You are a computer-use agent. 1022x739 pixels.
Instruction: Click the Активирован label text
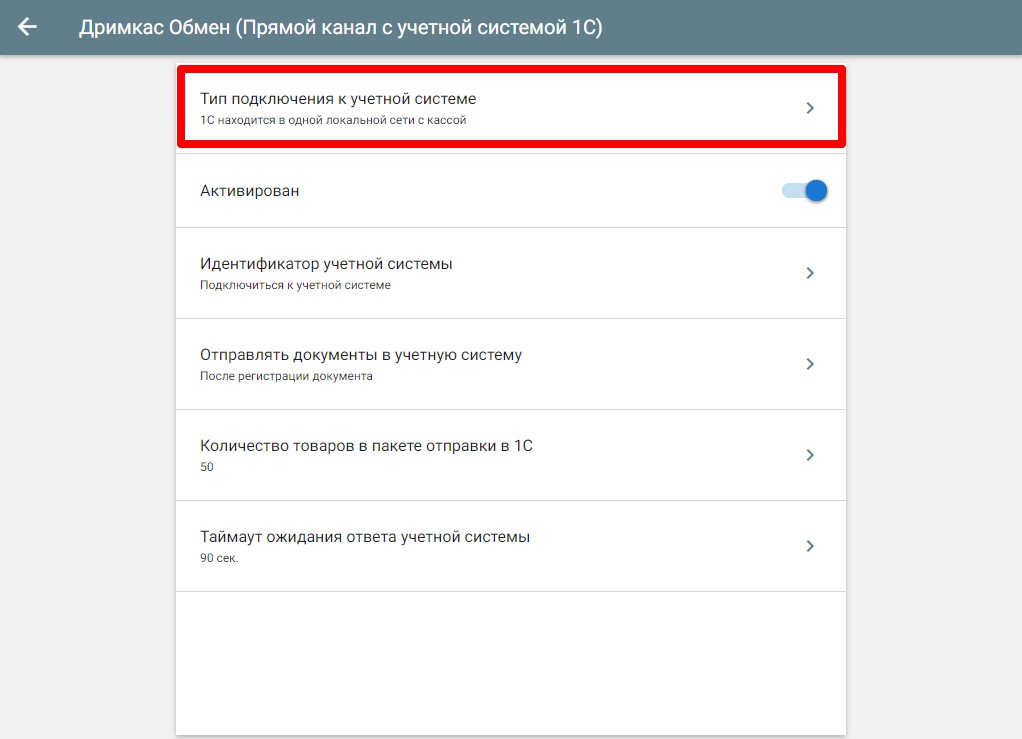[x=249, y=190]
